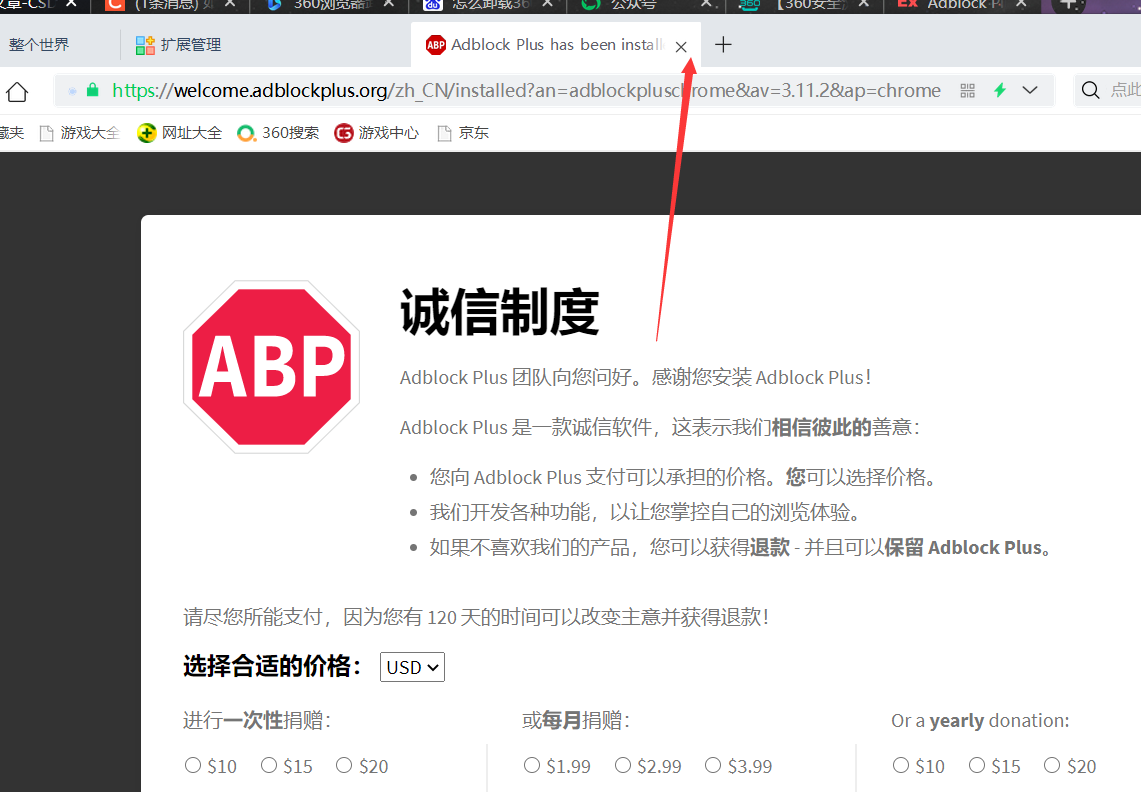The height and width of the screenshot is (792, 1141).
Task: Open a new tab with the plus button
Action: 723,45
